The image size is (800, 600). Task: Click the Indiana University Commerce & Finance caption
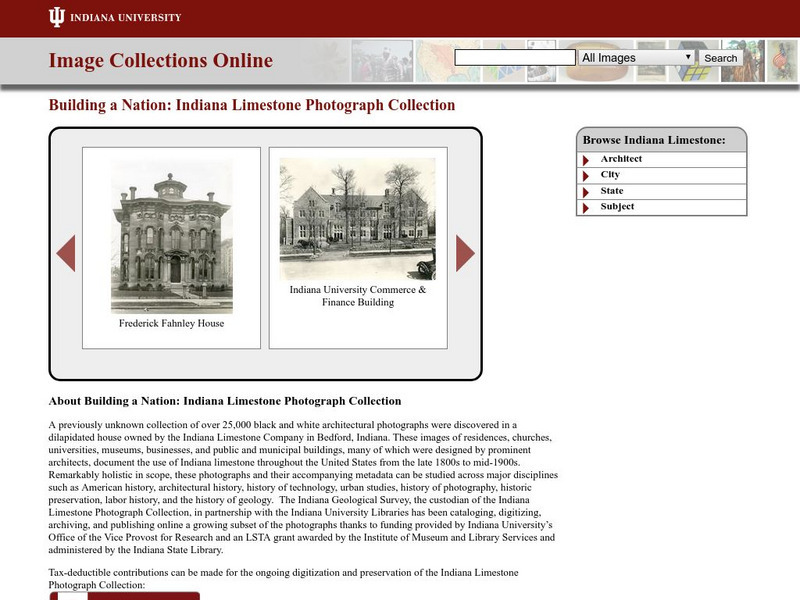click(x=357, y=296)
